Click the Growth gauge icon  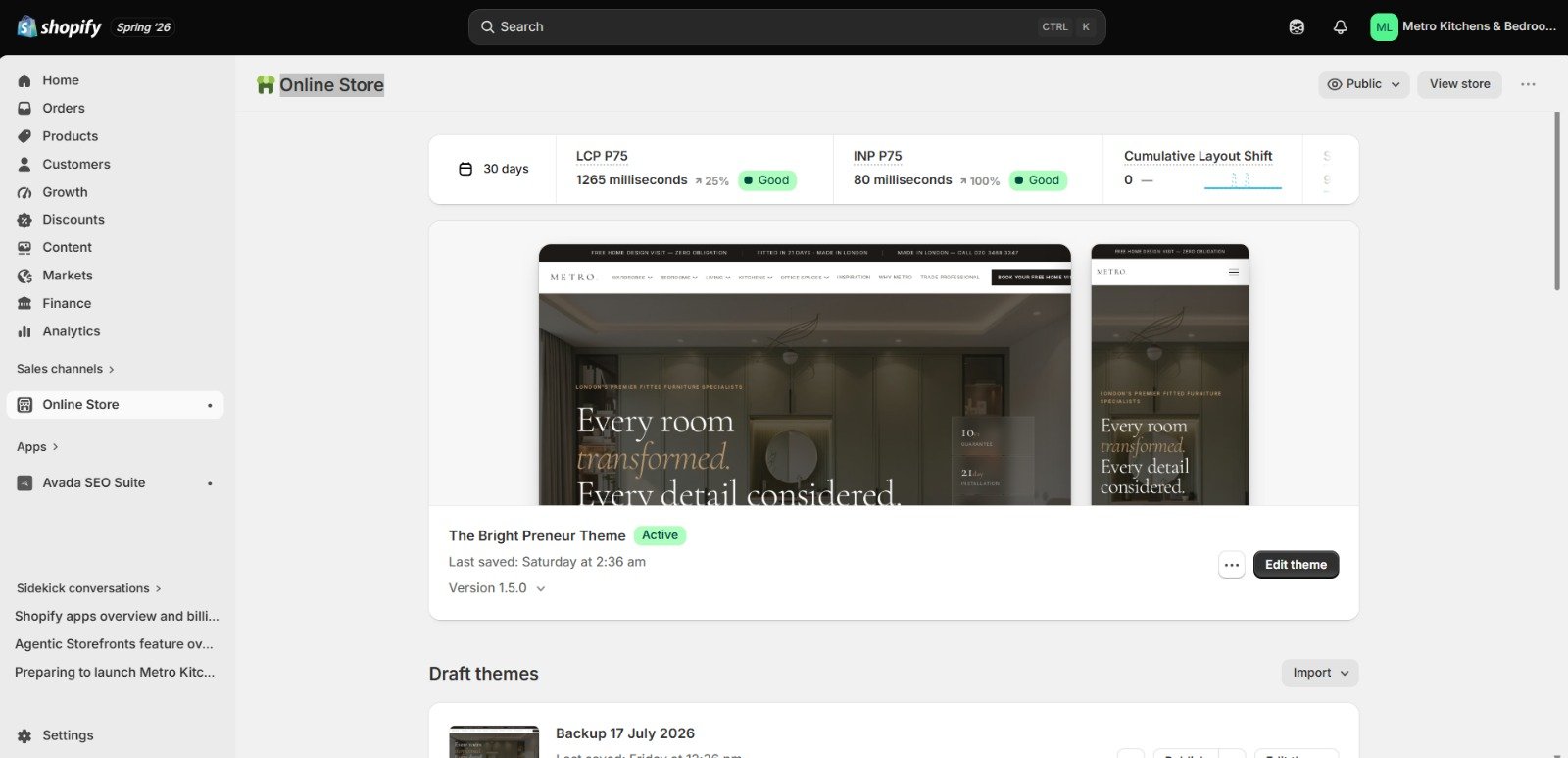(x=24, y=192)
